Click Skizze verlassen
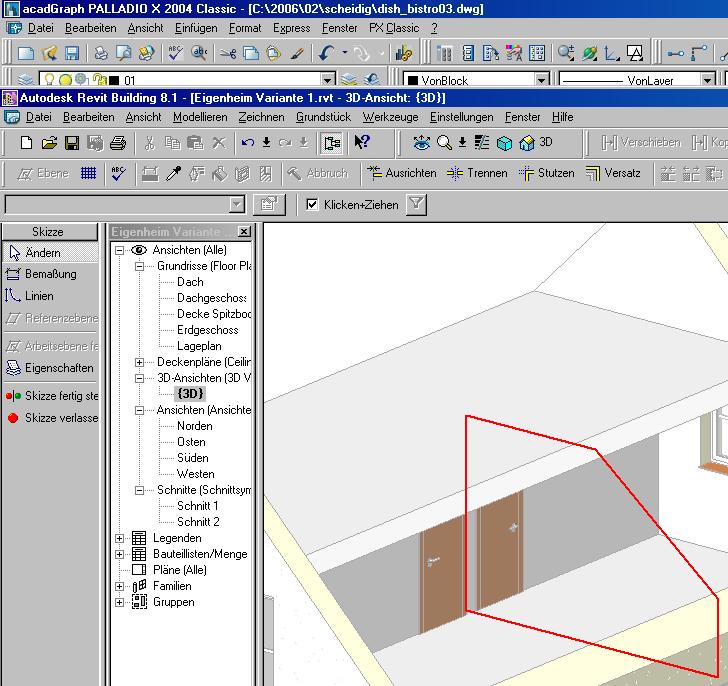 click(x=51, y=418)
